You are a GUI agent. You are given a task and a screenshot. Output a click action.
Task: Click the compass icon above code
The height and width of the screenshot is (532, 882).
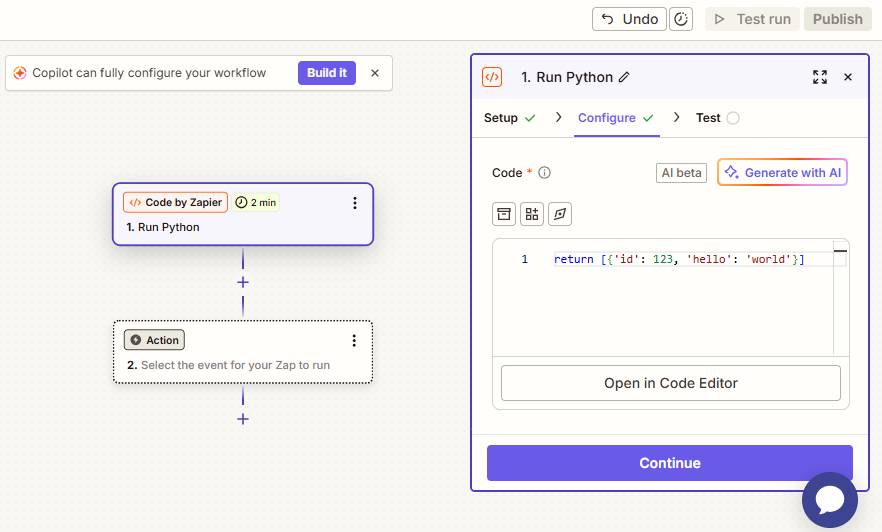pos(560,214)
